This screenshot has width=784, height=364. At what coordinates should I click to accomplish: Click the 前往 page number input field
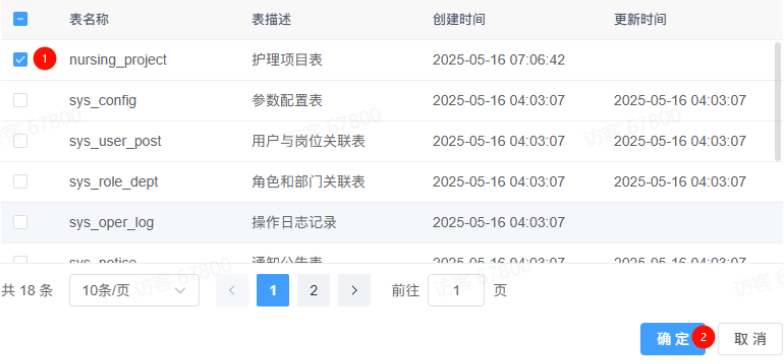click(x=456, y=290)
